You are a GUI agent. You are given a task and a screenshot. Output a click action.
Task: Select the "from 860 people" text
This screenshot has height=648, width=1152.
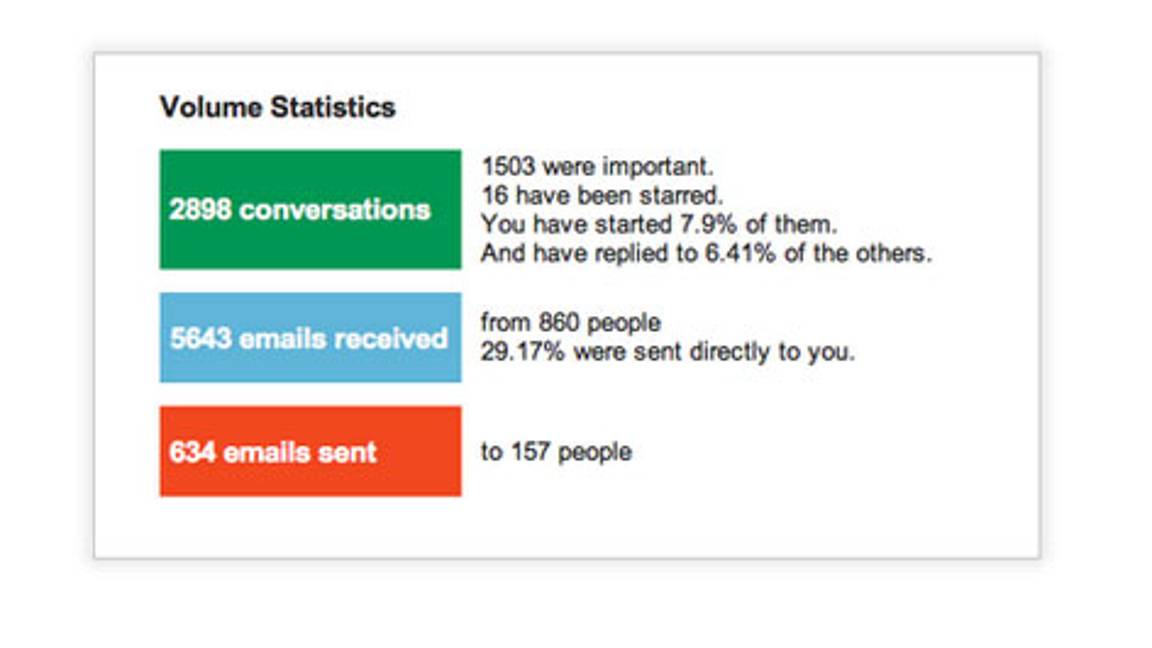pos(570,323)
